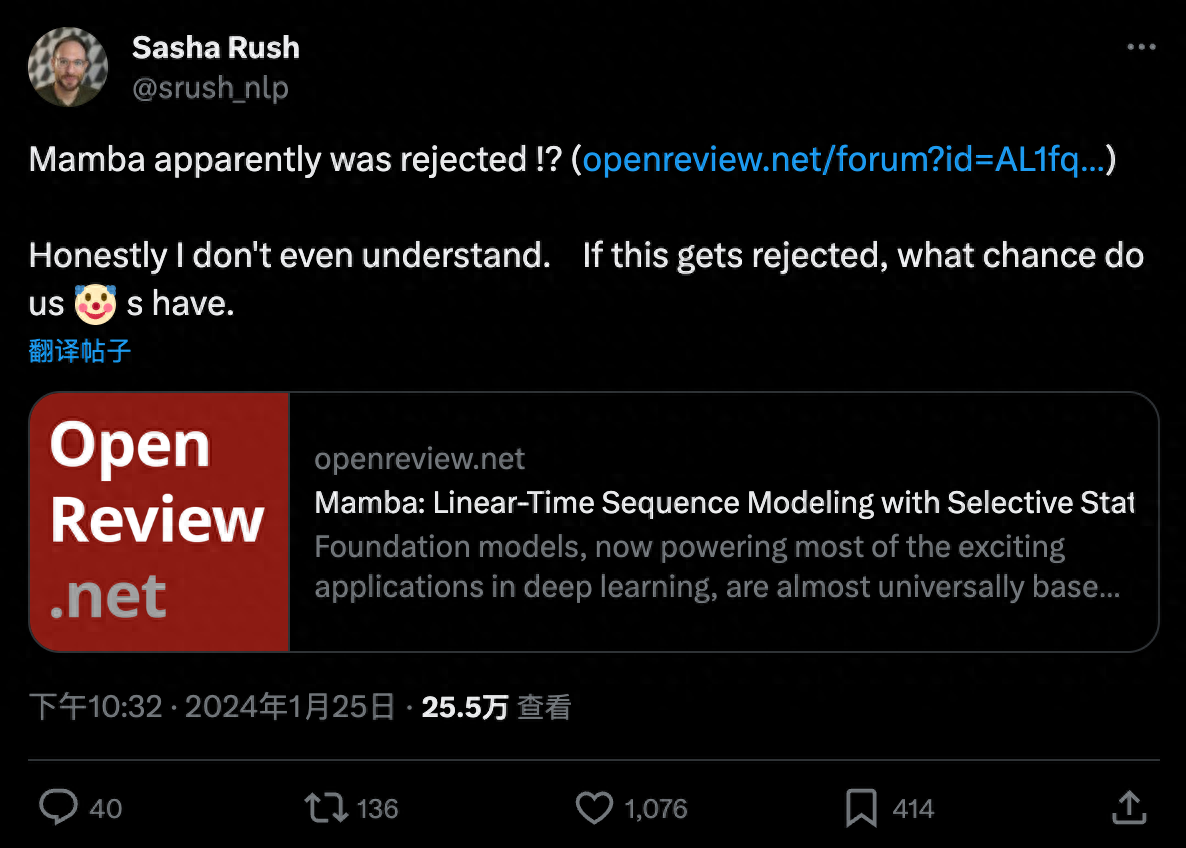
Task: Click the post timestamp 下午10:32 2024年1月25日
Action: point(212,708)
